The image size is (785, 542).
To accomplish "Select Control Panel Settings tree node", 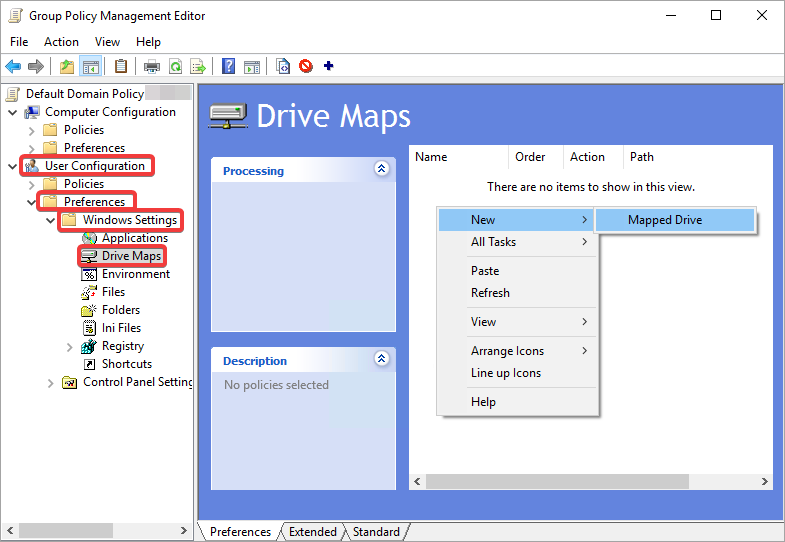I will coord(137,382).
